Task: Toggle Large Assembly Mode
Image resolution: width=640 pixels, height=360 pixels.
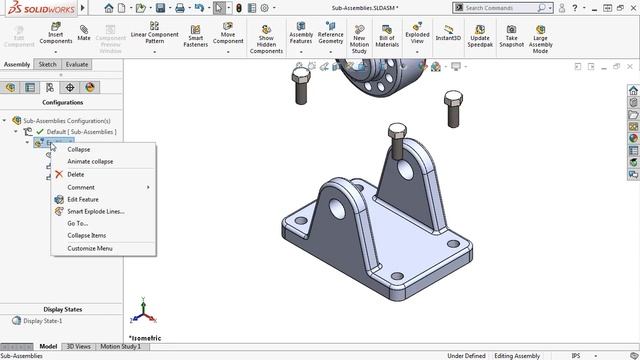Action: pos(540,39)
